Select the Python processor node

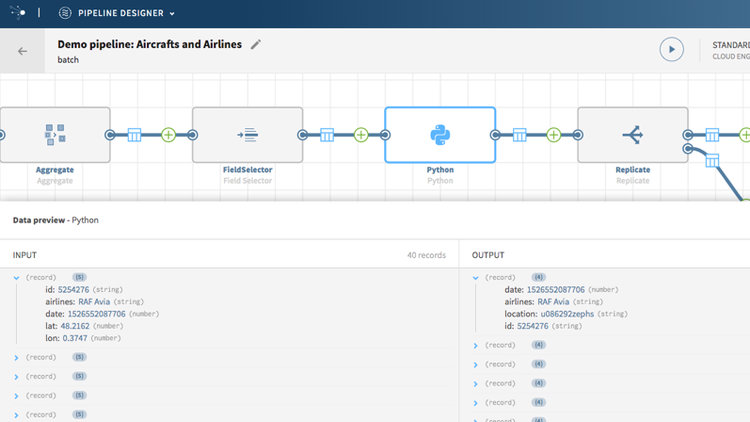tap(440, 135)
